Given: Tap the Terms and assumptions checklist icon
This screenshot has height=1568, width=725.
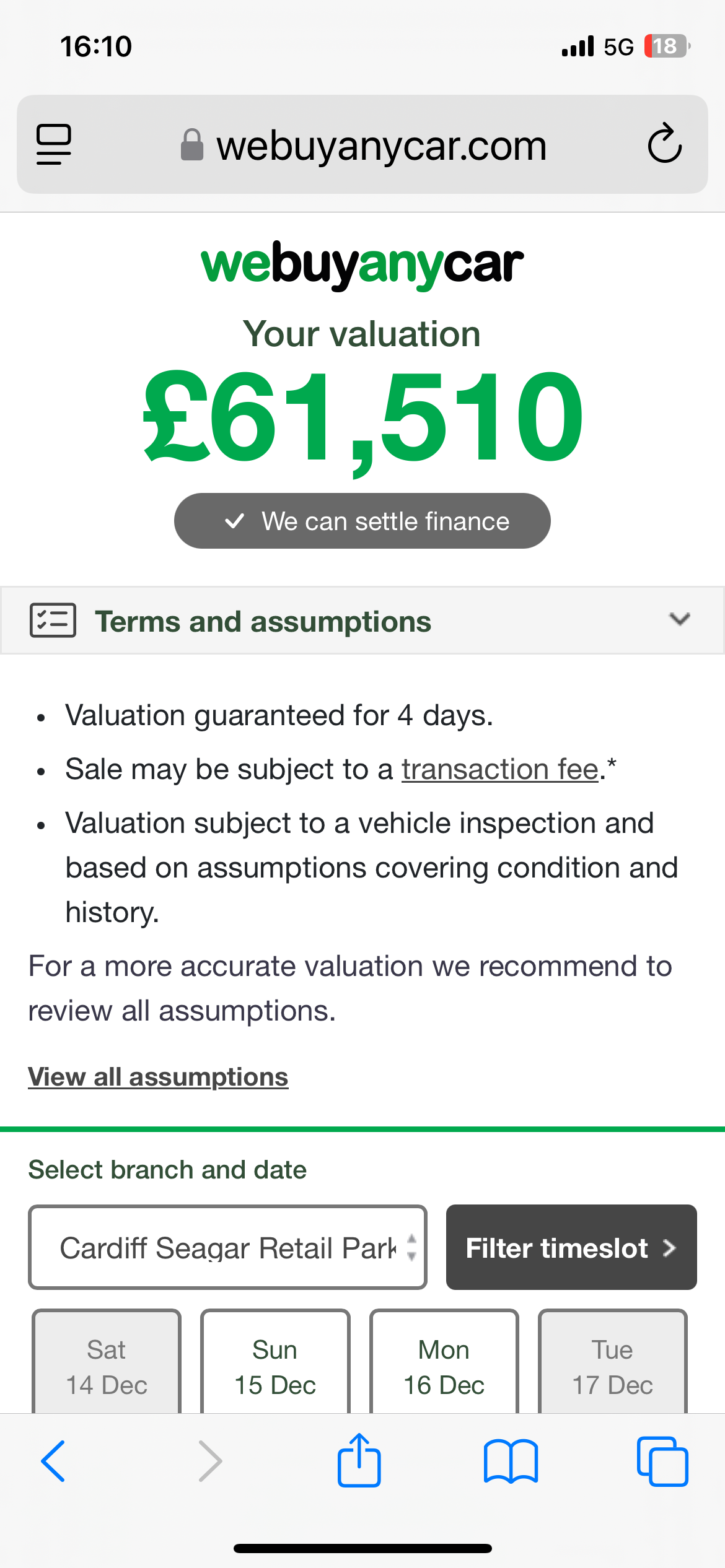Looking at the screenshot, I should [53, 620].
